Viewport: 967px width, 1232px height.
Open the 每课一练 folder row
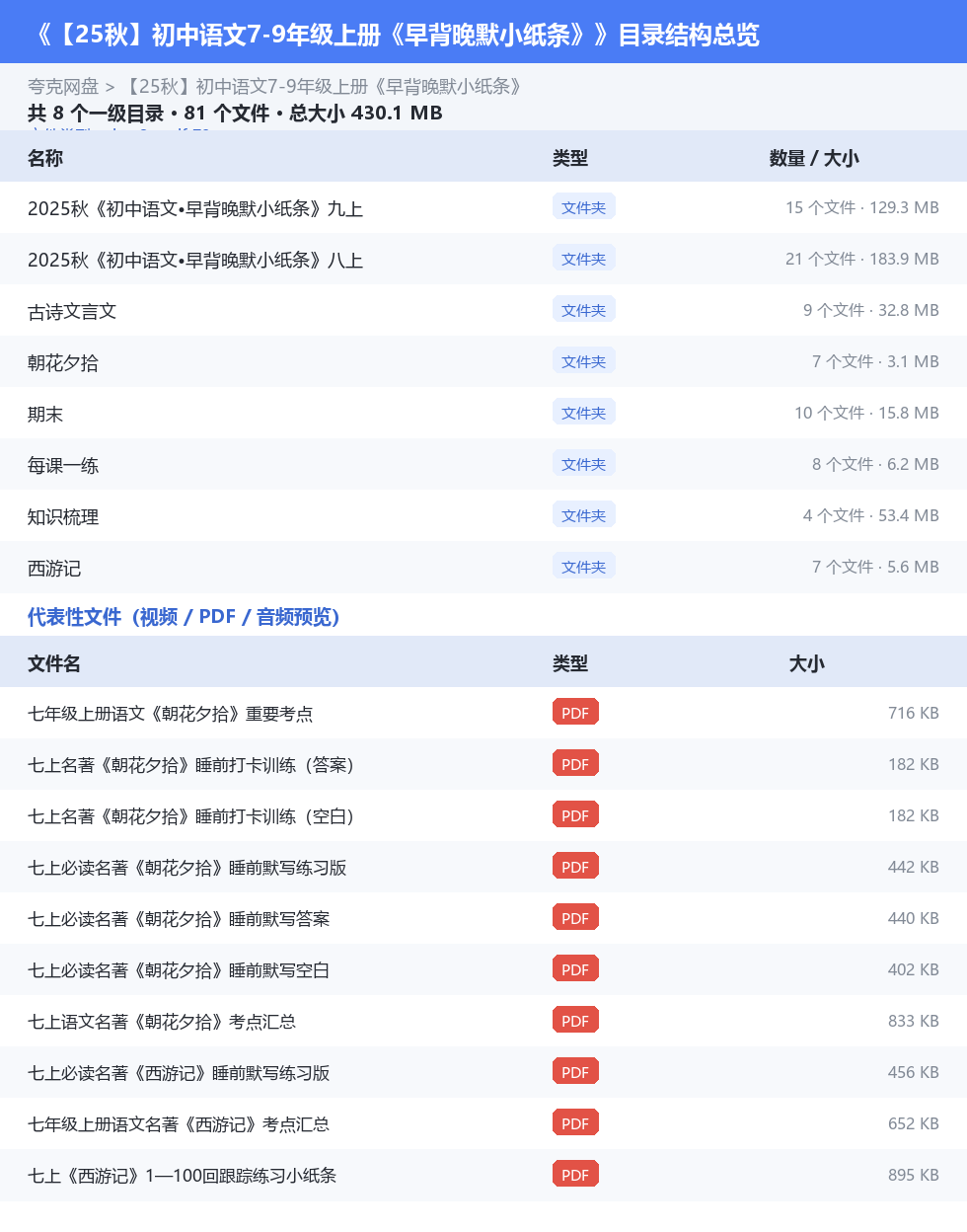pyautogui.click(x=483, y=465)
